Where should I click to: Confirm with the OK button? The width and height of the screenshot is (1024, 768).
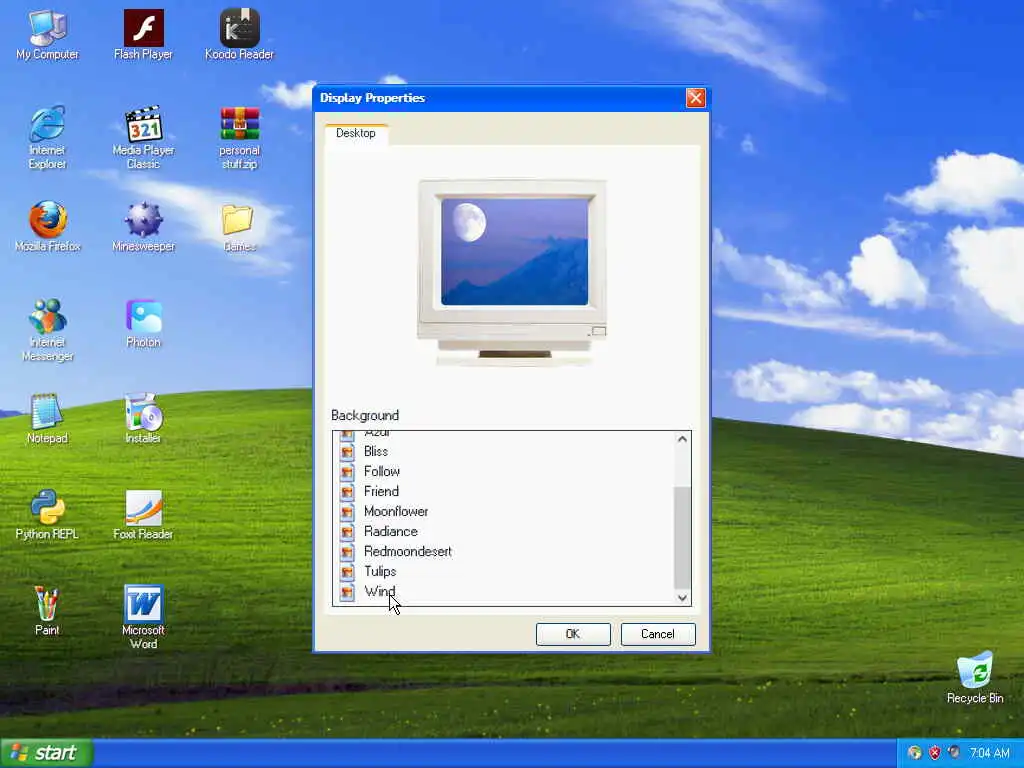pyautogui.click(x=573, y=634)
